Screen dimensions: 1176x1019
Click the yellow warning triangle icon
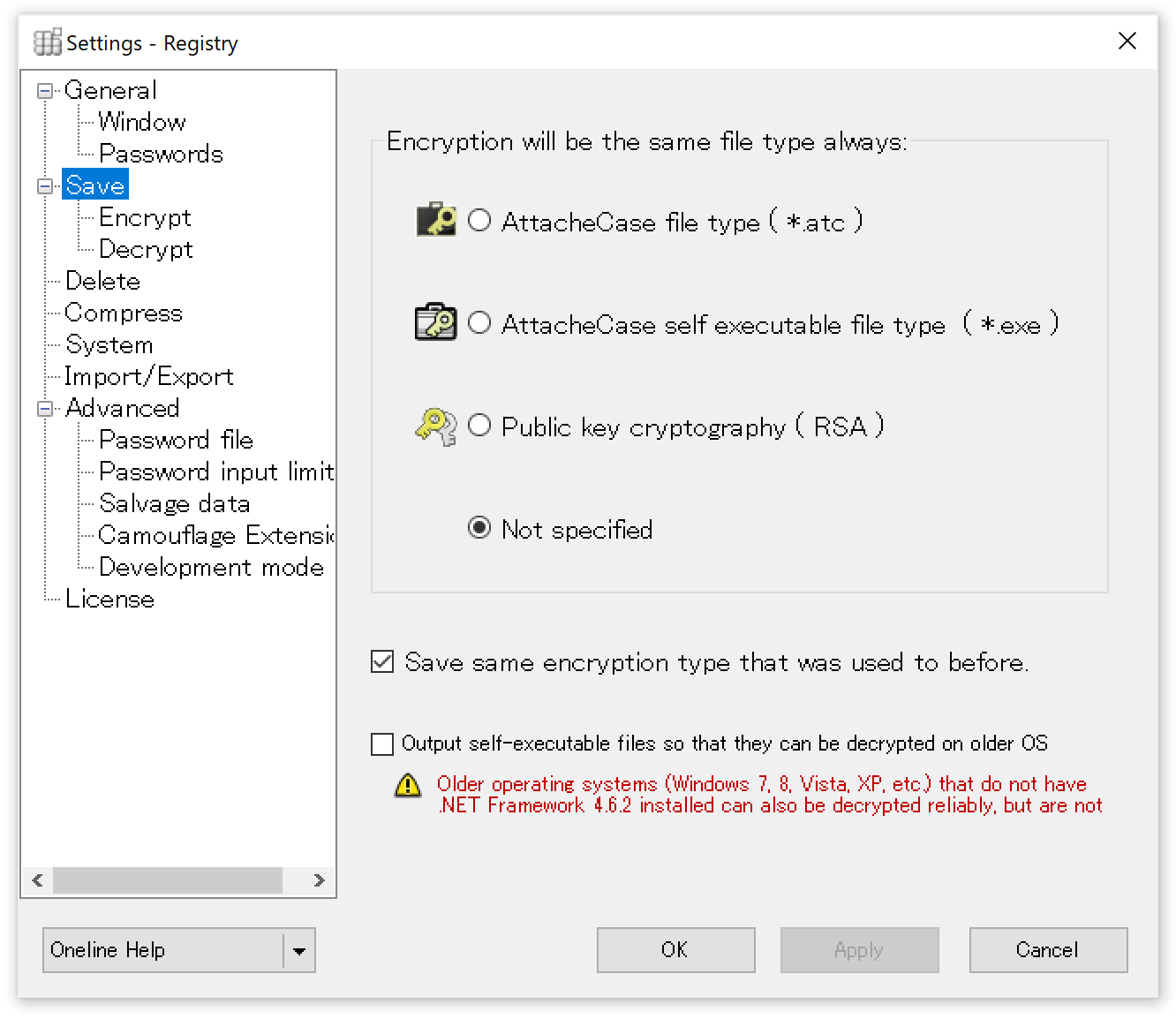(x=408, y=785)
